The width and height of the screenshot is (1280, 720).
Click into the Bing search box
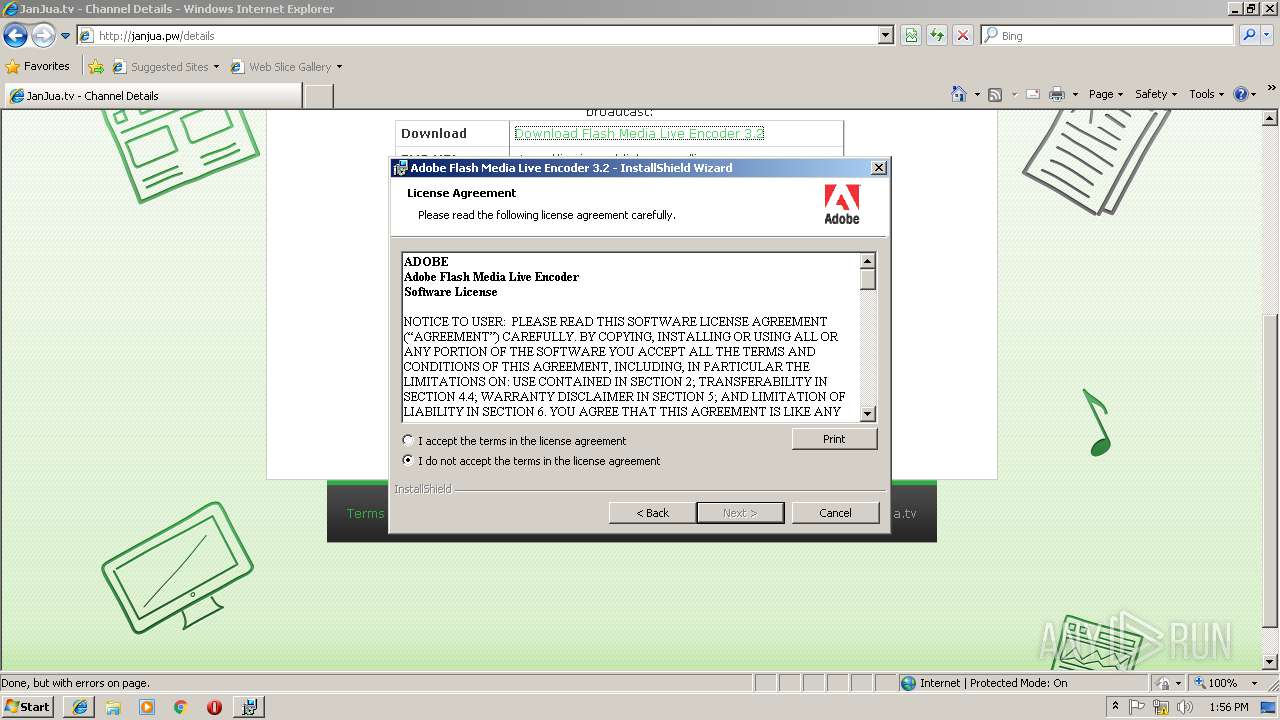click(1108, 35)
